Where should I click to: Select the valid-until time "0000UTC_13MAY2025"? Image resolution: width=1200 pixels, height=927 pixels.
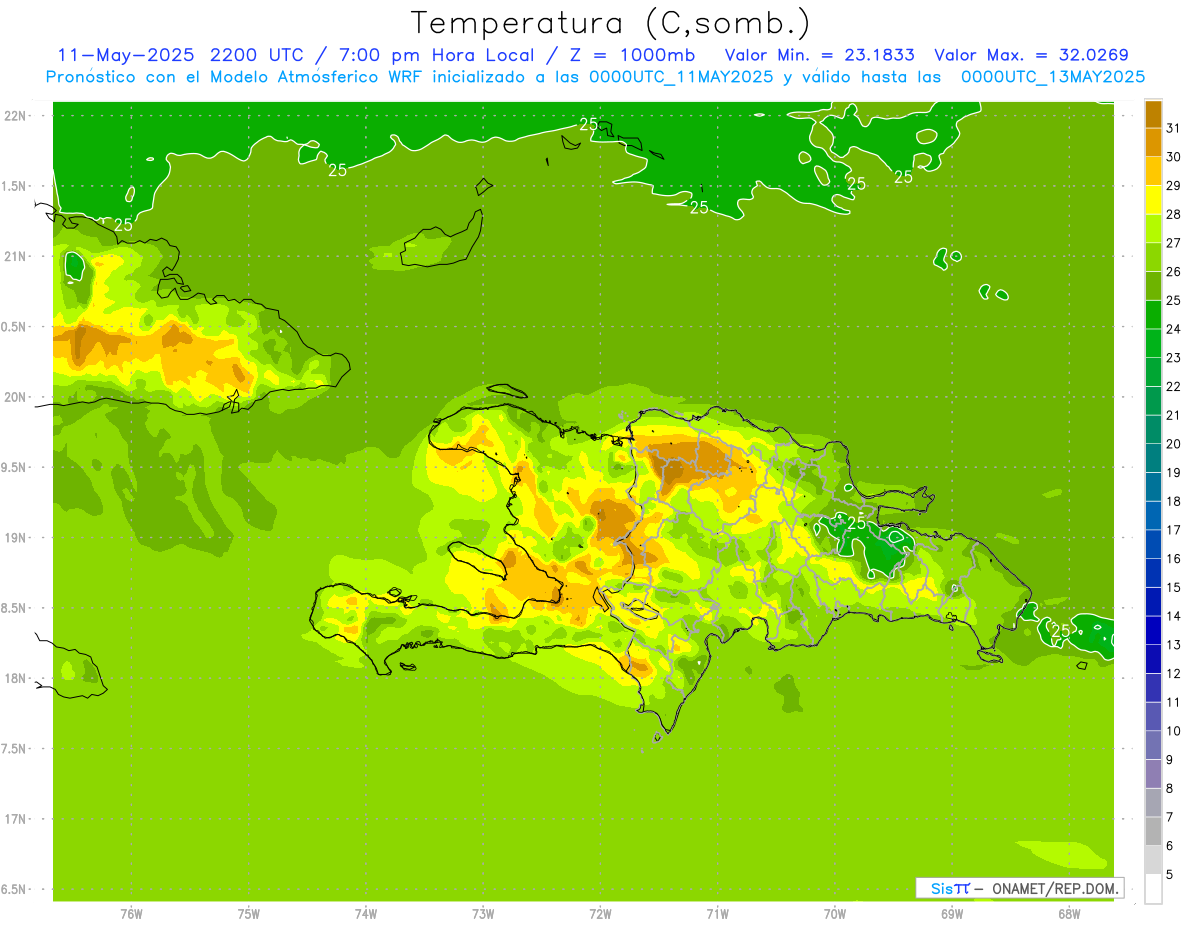pos(1053,77)
